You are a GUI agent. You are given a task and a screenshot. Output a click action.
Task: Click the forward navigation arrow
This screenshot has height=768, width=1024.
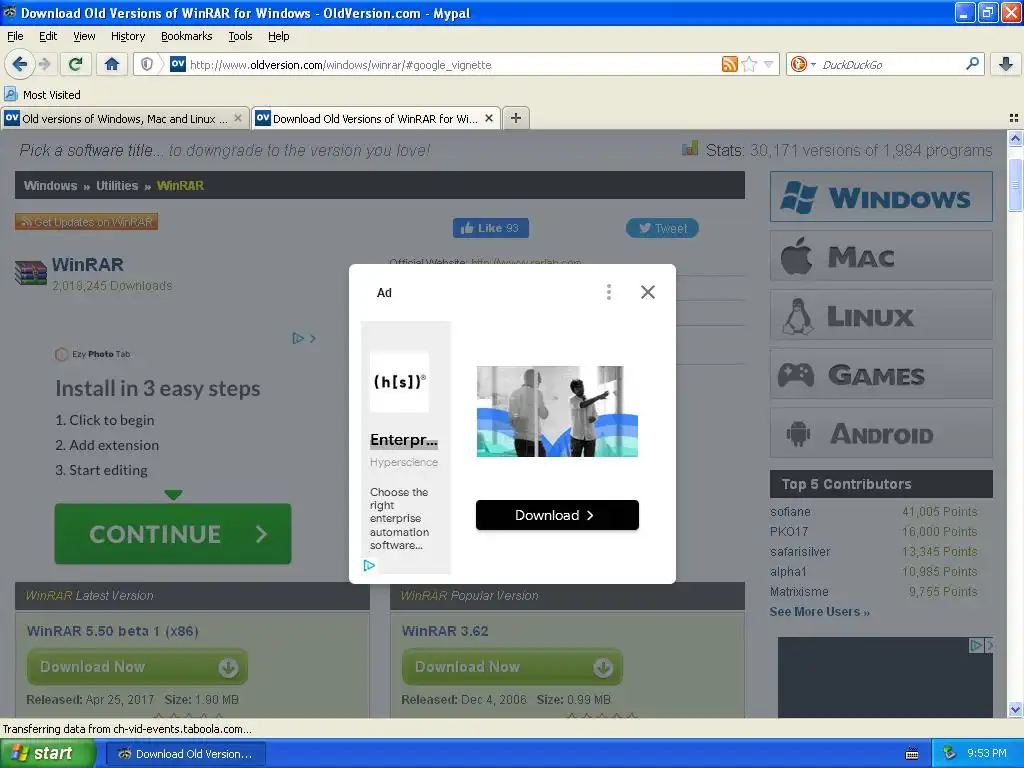[x=44, y=64]
